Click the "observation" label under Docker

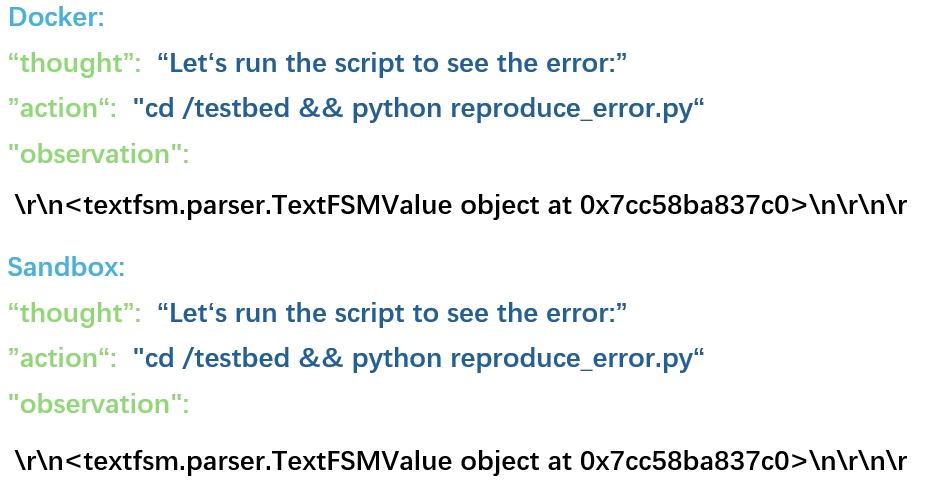click(98, 154)
